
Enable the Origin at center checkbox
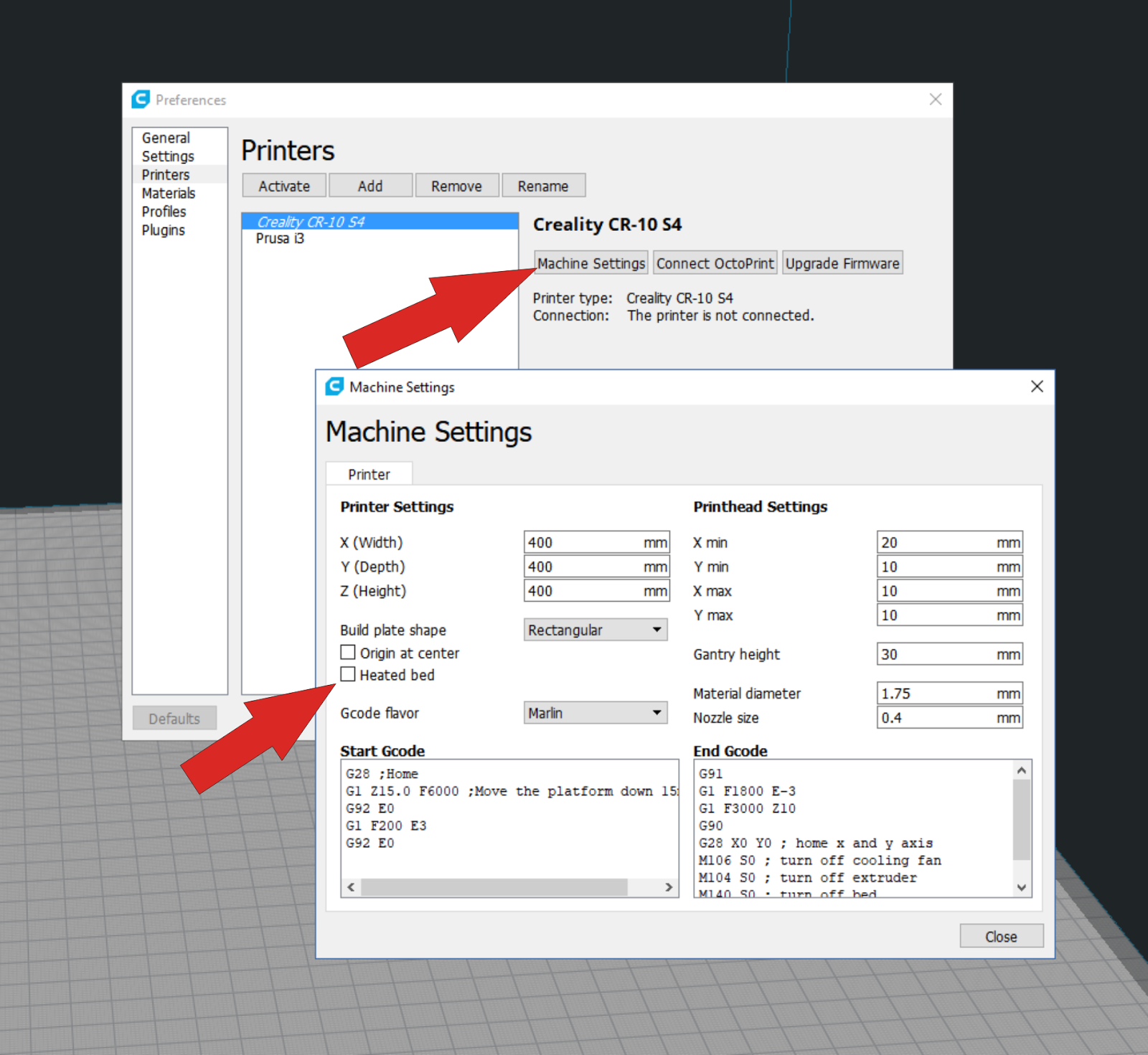348,653
